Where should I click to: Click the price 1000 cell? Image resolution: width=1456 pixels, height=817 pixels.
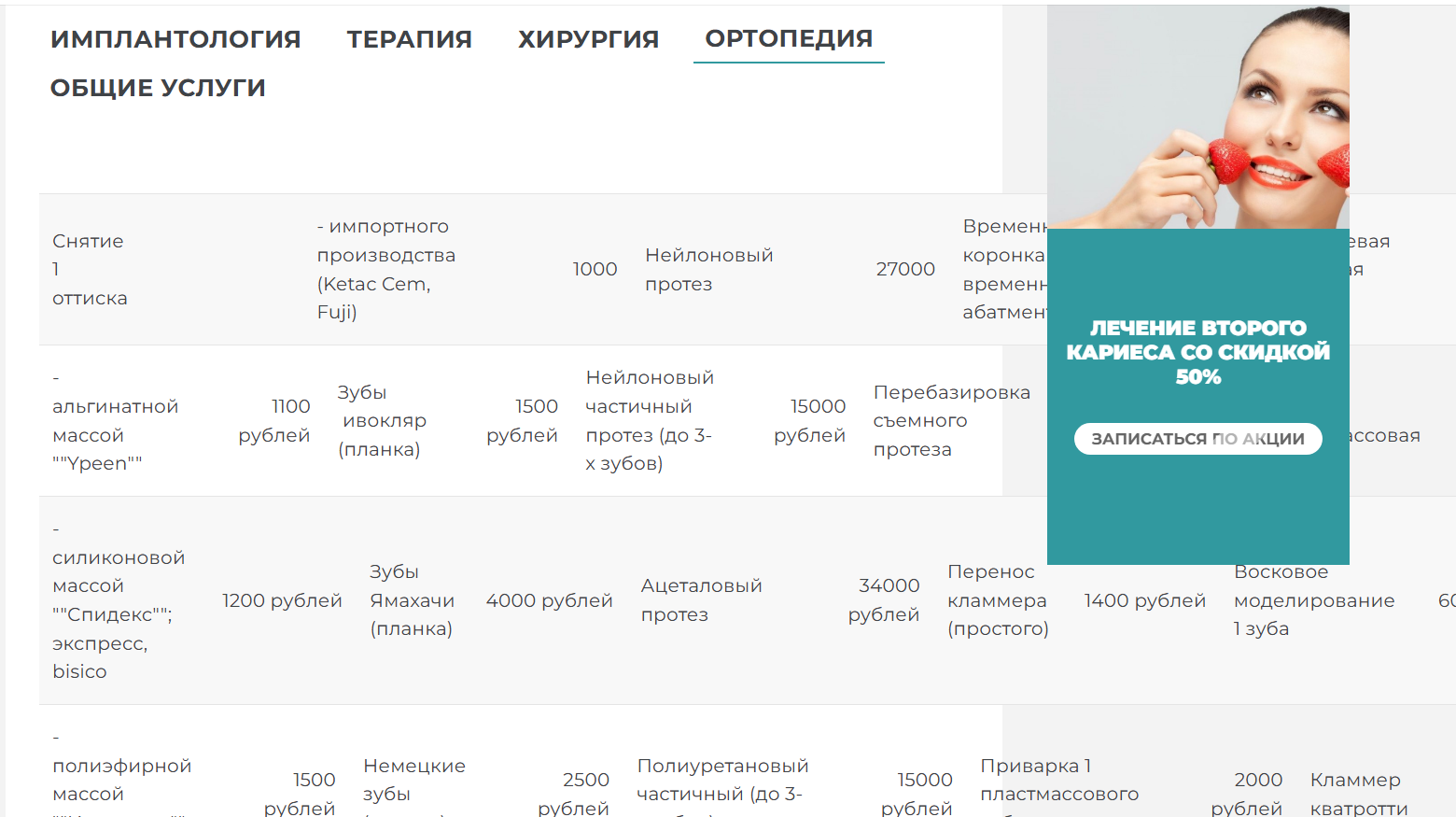click(595, 269)
